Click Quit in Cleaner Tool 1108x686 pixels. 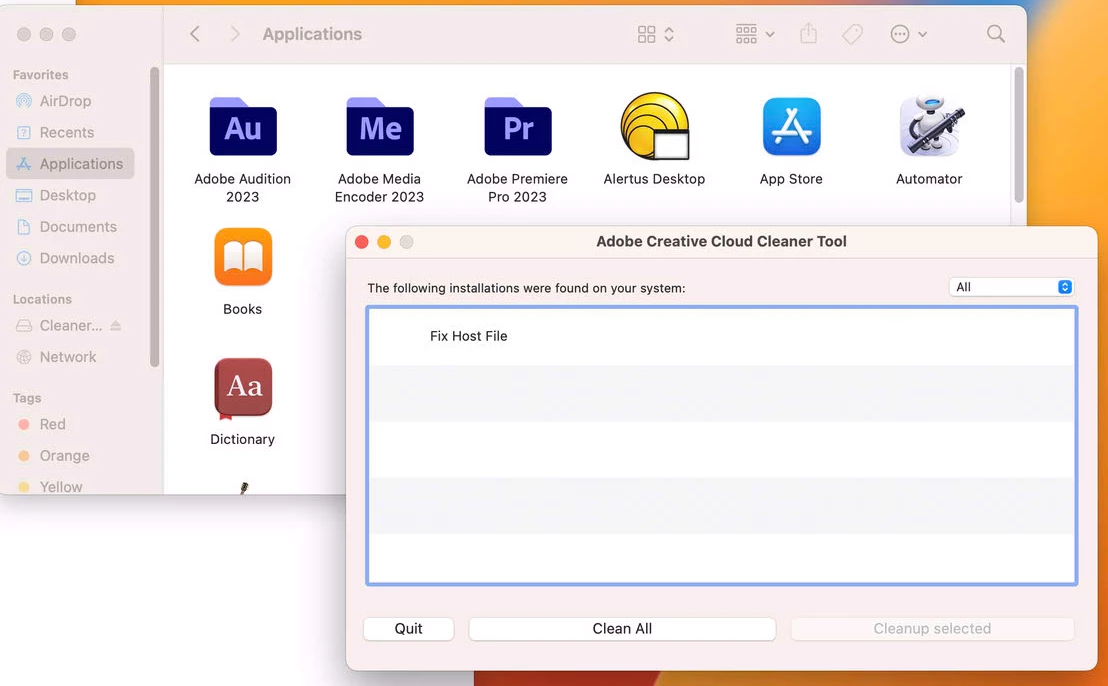[x=408, y=629]
